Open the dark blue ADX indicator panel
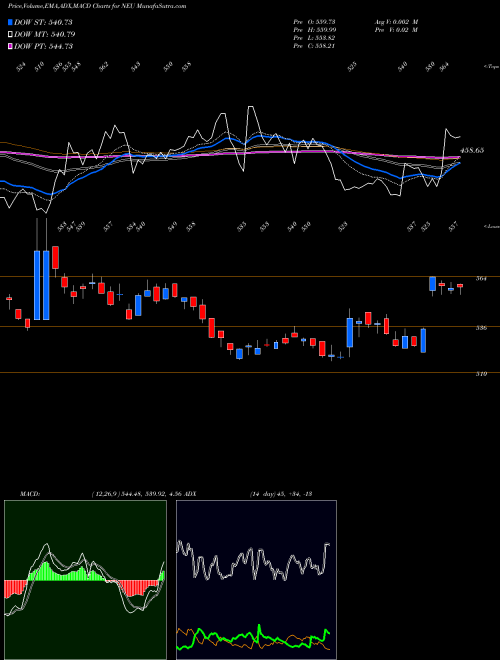Screen dimensions: 500x660 click(256, 580)
